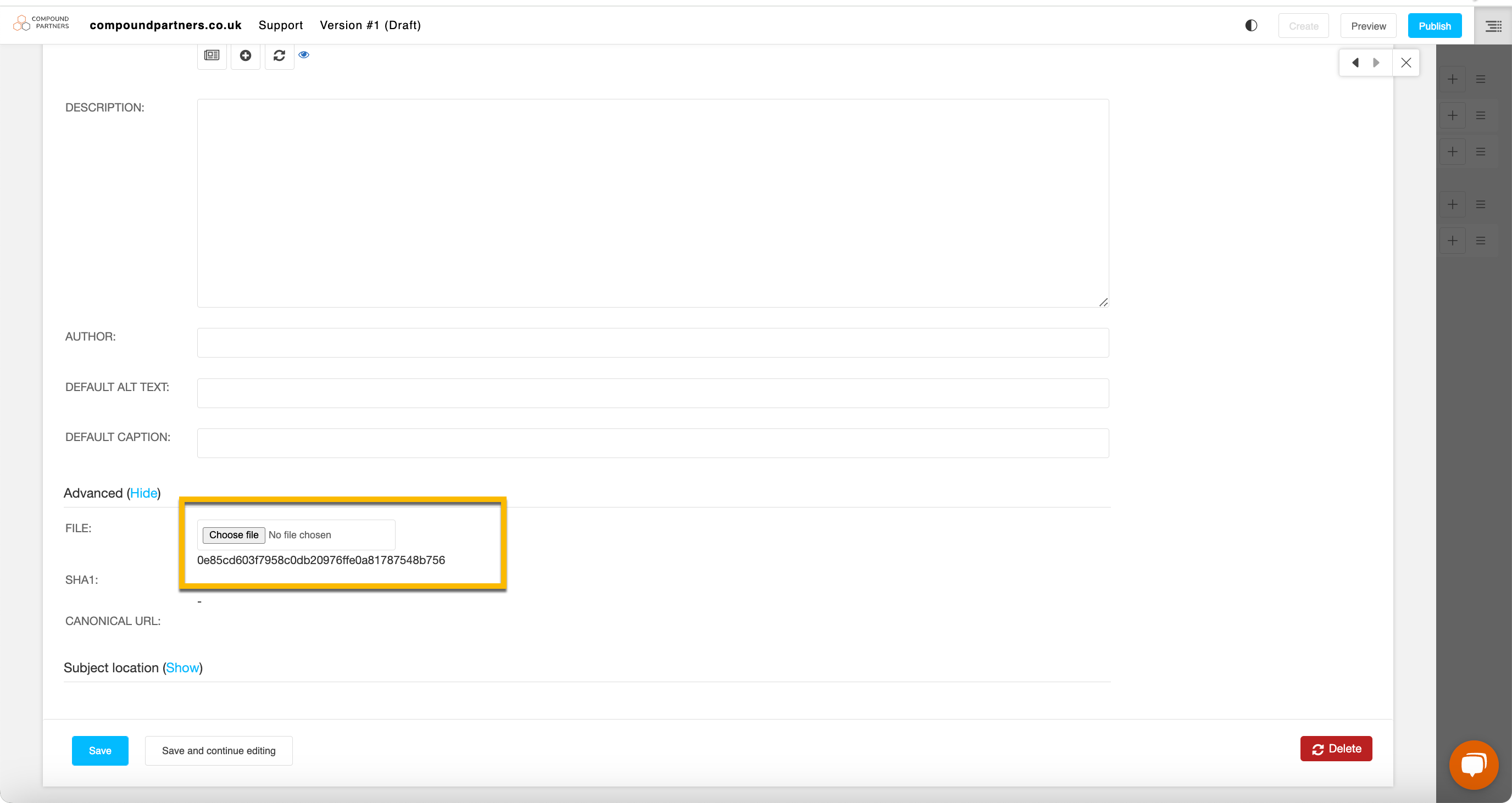
Task: Focus the Default caption field
Action: 653,443
